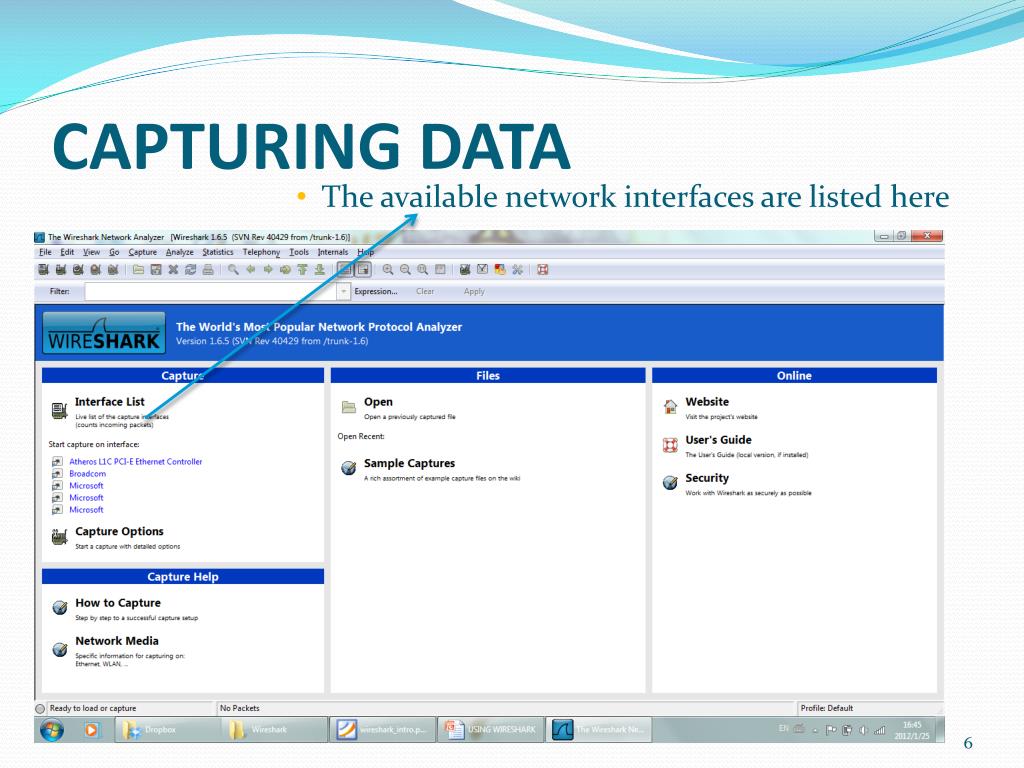Jump to the first packet toolbar icon

click(302, 270)
